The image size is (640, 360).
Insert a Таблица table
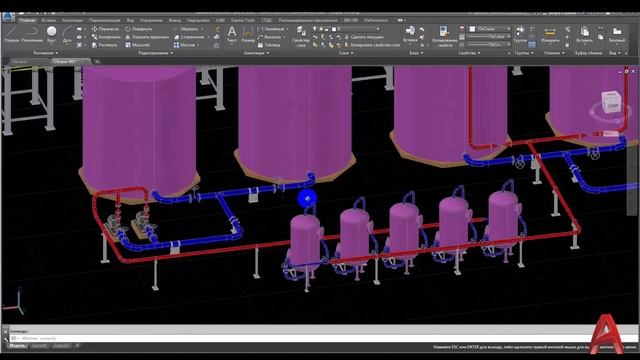point(269,45)
